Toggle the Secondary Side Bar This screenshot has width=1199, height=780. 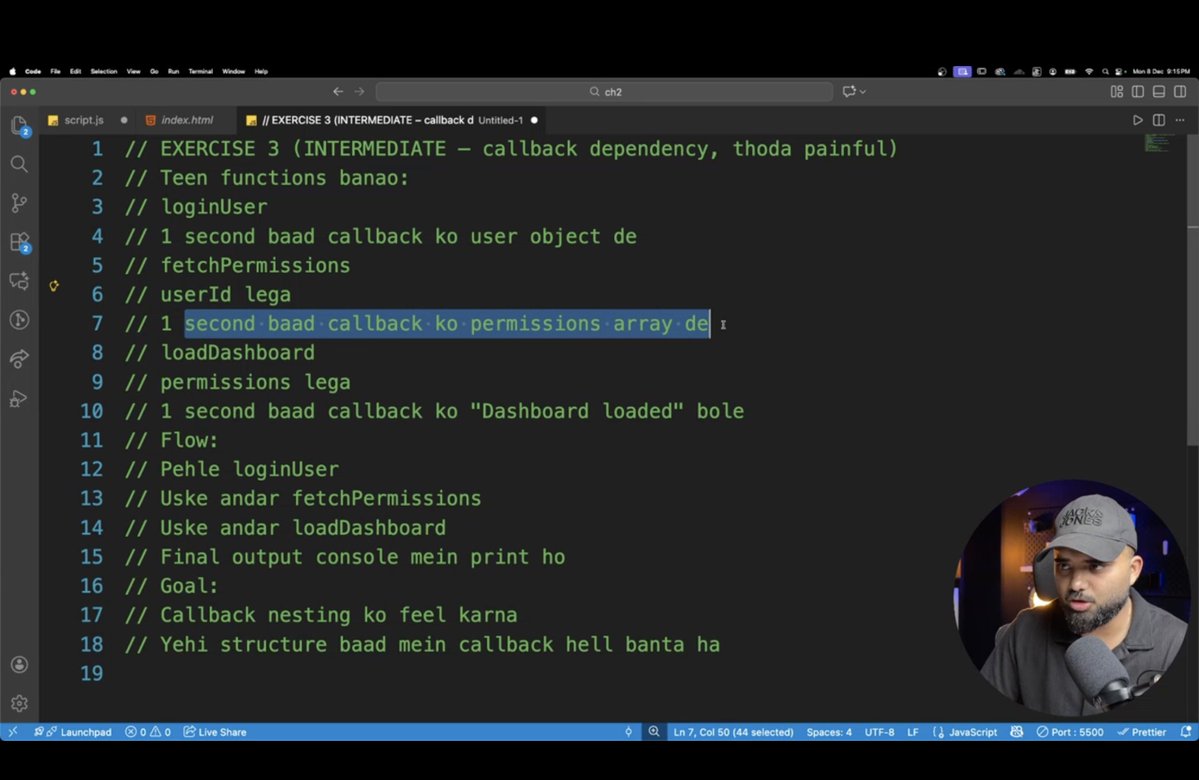[1181, 91]
